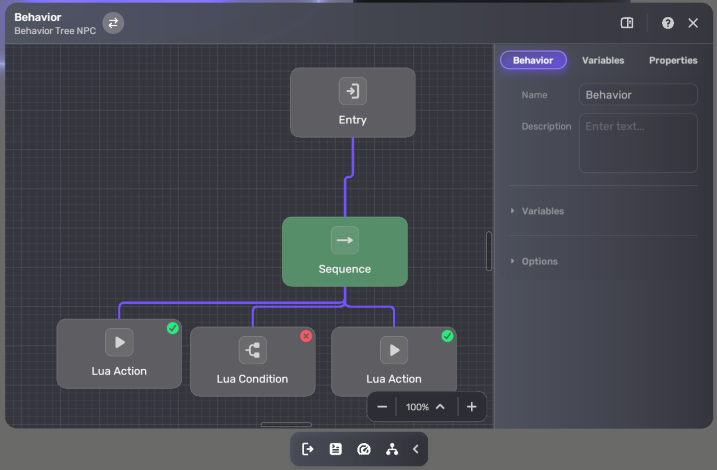Click green check on left Lua Action
The image size is (717, 470).
[172, 328]
